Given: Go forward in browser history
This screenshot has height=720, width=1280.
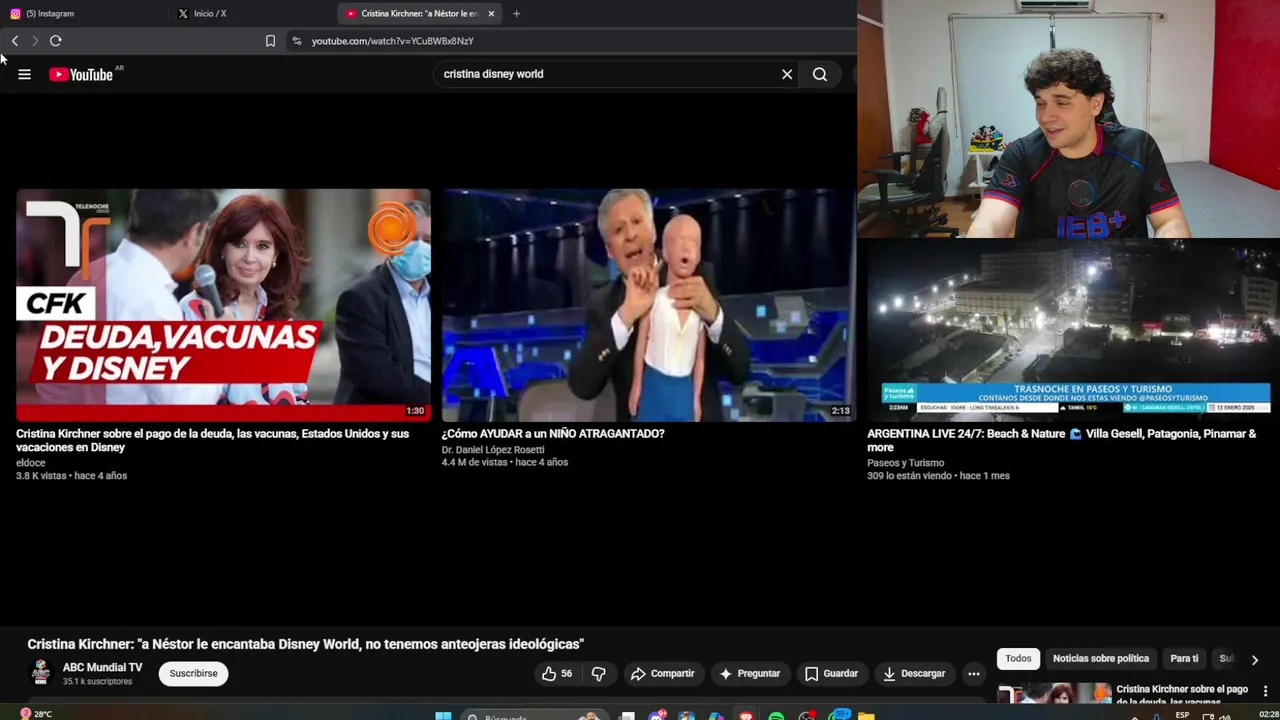Looking at the screenshot, I should tap(35, 41).
